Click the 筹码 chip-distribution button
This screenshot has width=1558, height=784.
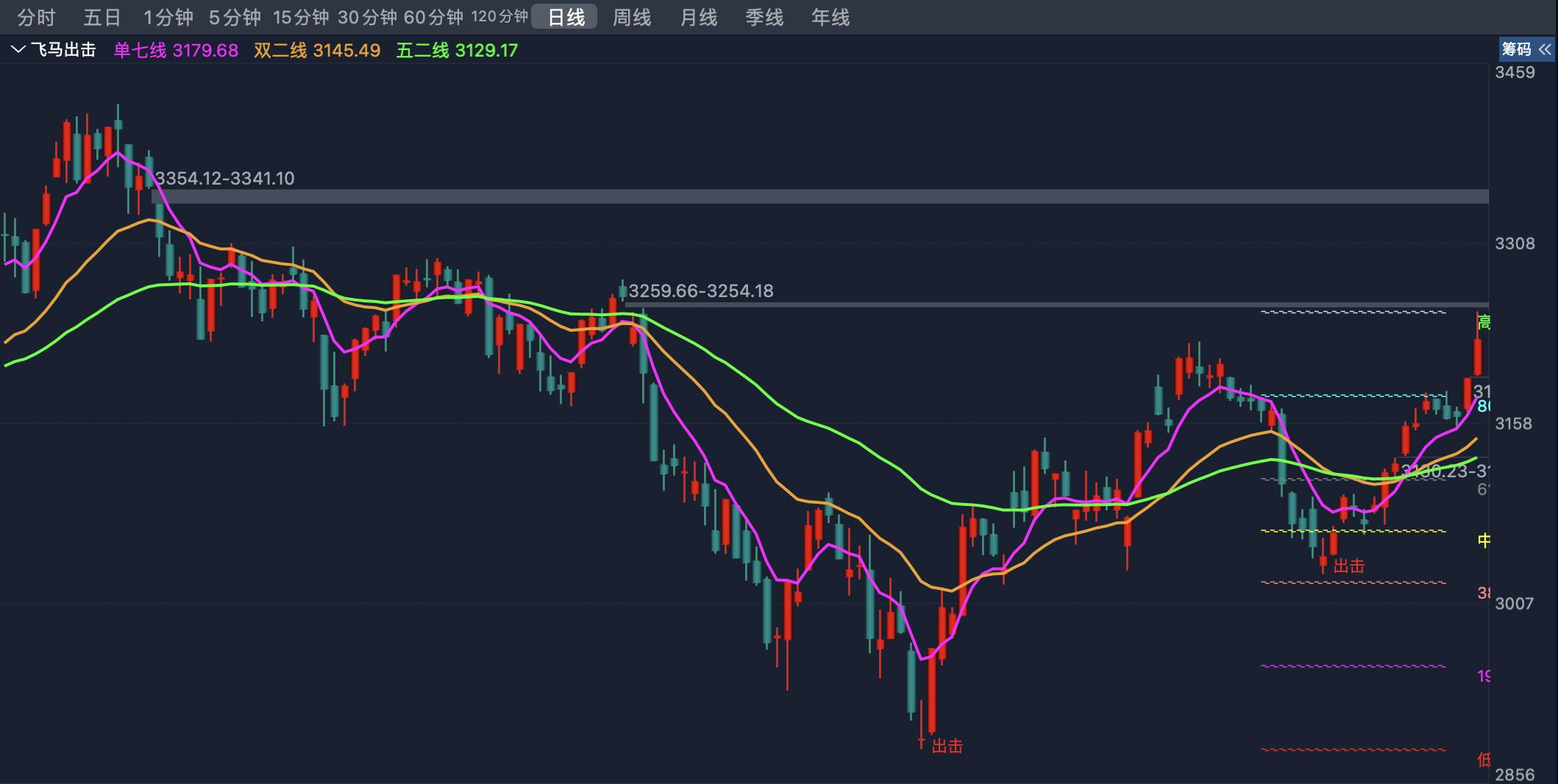[x=1518, y=50]
